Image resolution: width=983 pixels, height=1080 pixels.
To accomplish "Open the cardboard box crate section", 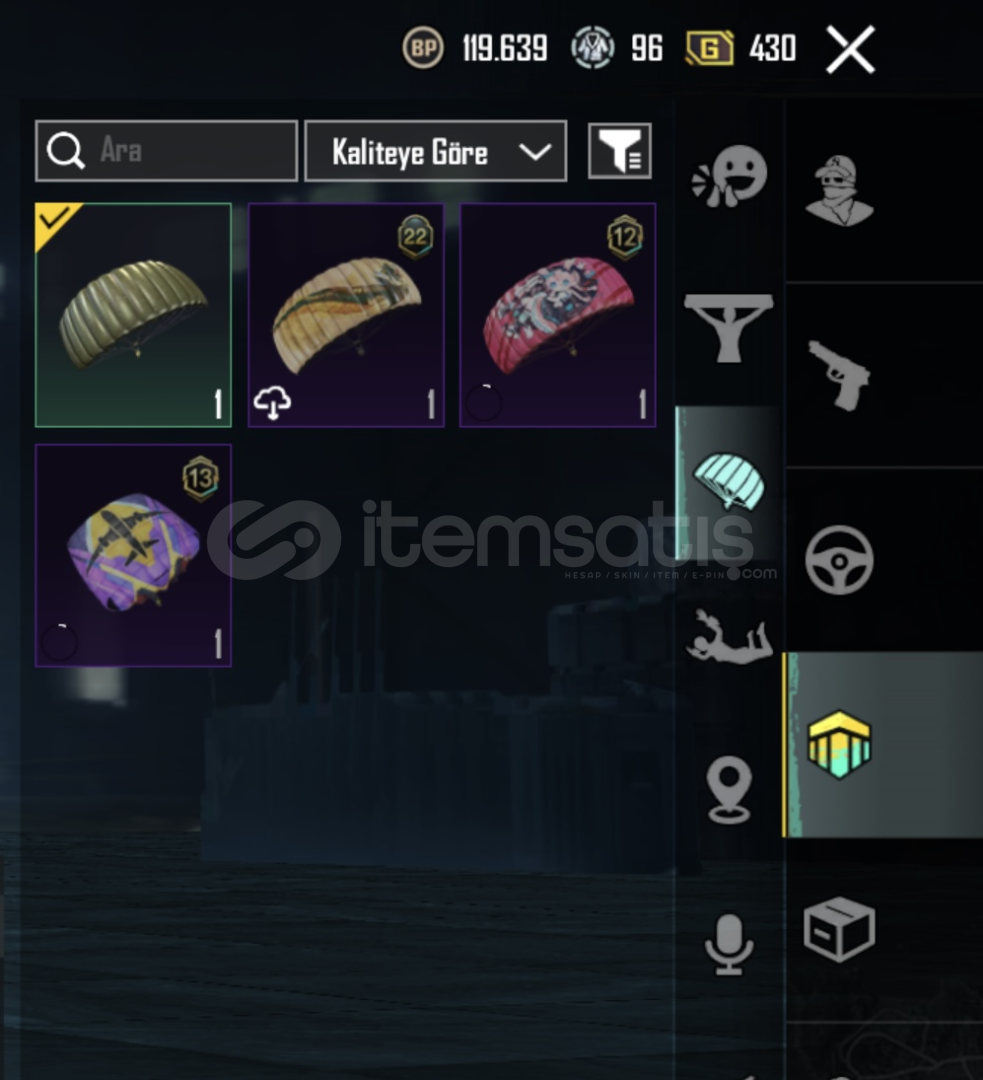I will click(839, 929).
